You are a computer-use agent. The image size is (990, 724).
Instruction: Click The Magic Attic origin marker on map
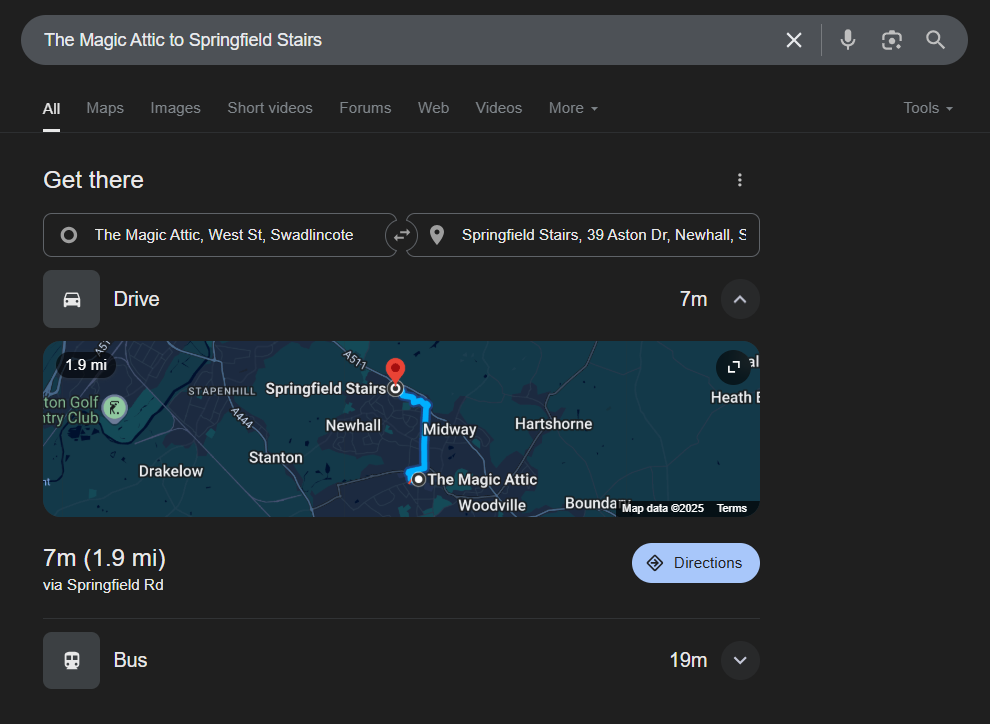pos(418,479)
